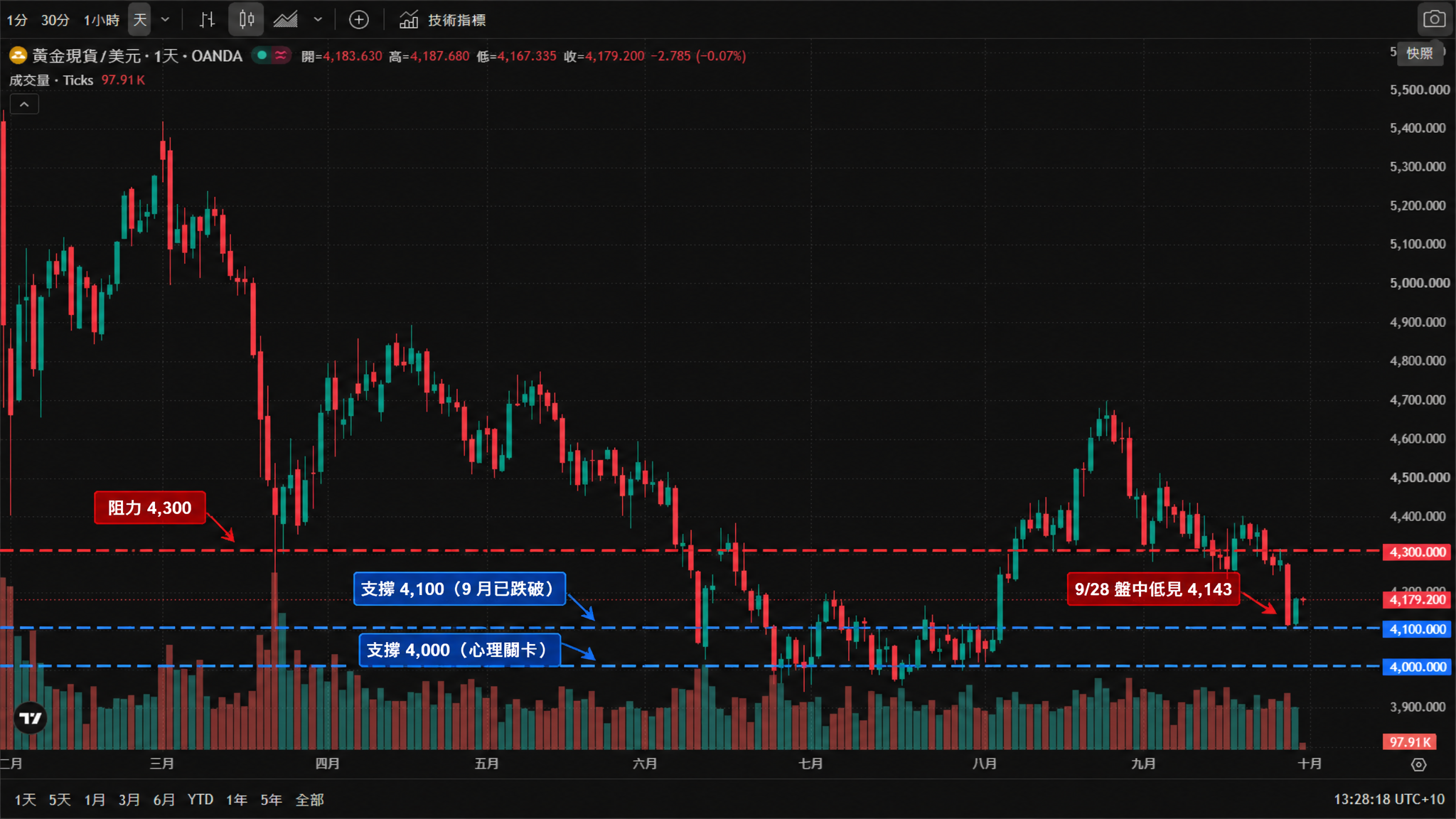Click the 13:28:18 UTC+10 timezone clock
1456x819 pixels.
[x=1389, y=800]
